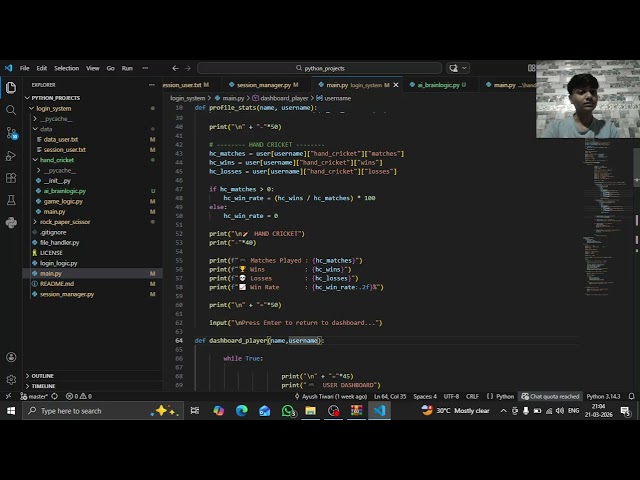640x480 pixels.
Task: Open the Explorer view in activity bar
Action: [x=11, y=87]
